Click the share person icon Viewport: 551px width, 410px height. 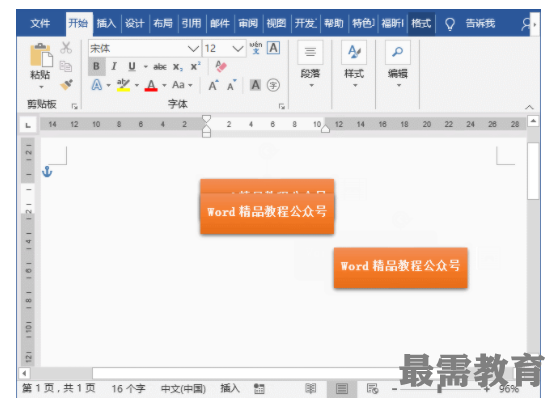click(x=526, y=24)
